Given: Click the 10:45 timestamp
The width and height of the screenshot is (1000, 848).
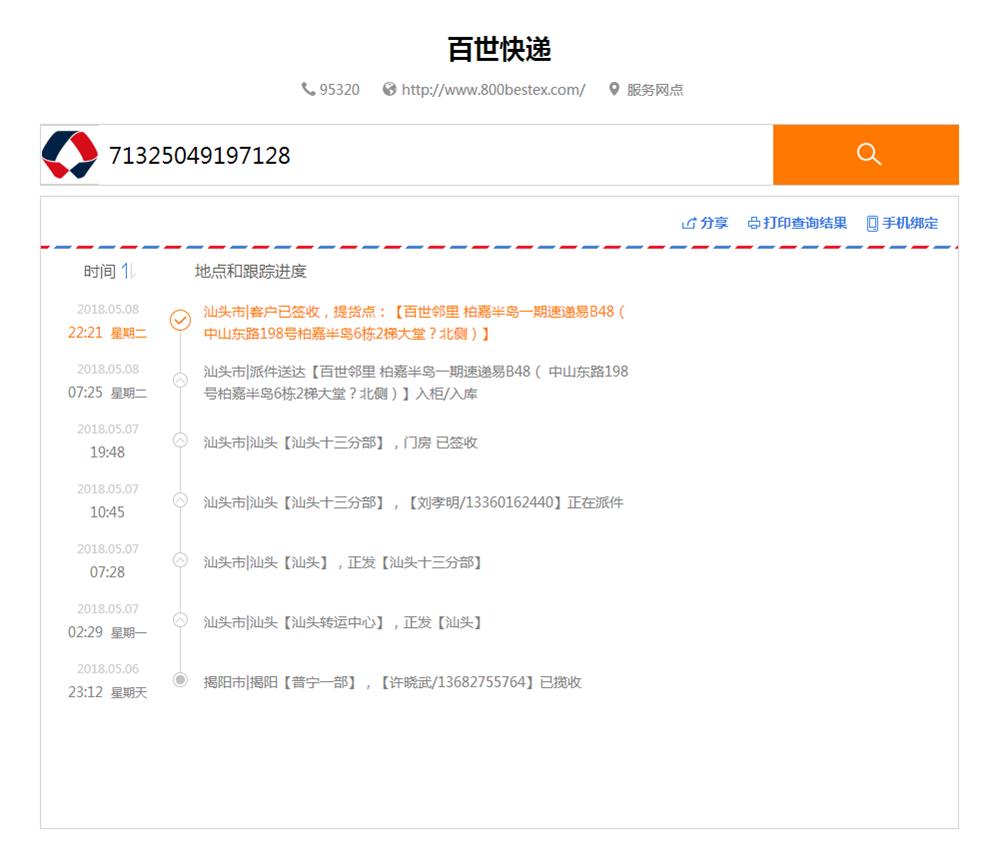Looking at the screenshot, I should pyautogui.click(x=107, y=513).
